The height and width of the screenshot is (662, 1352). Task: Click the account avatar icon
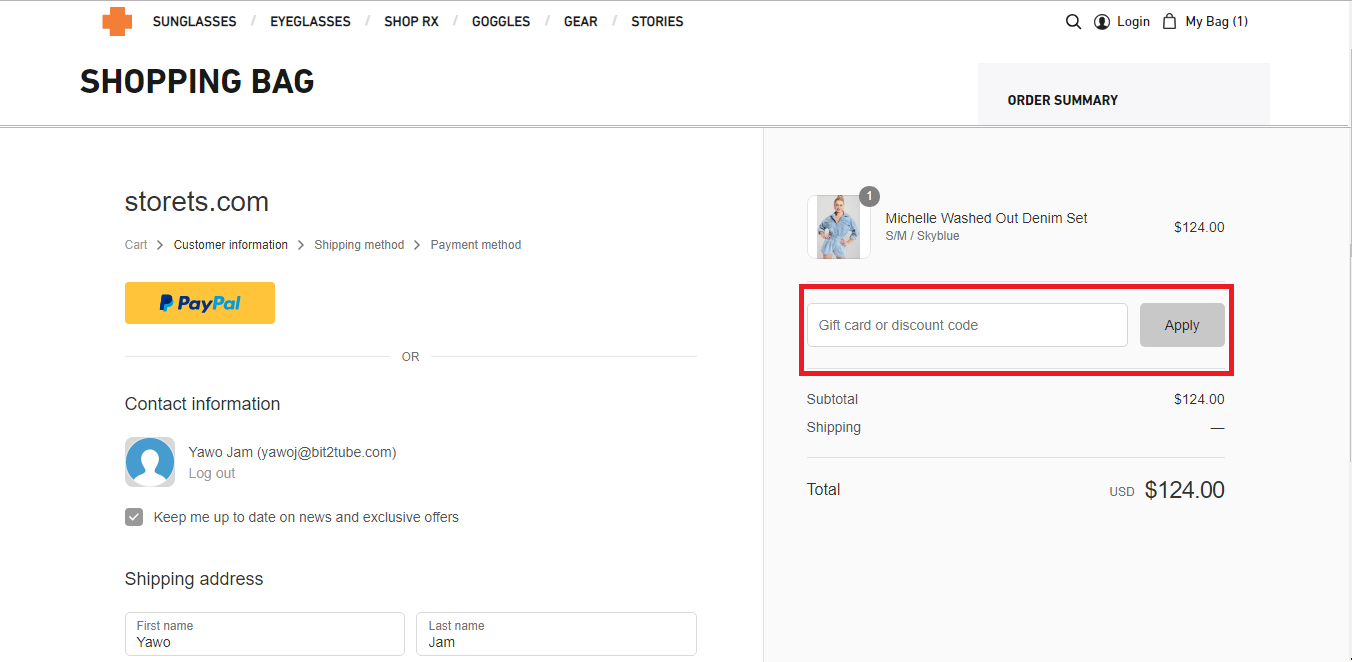click(150, 462)
